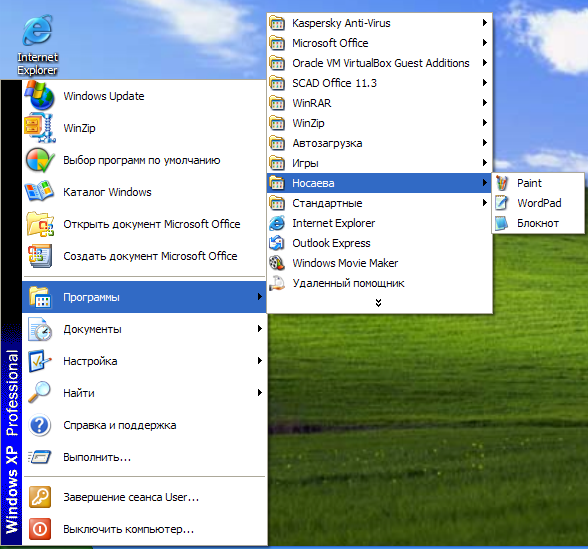Click the Создать документ Microsoft Office icon
Image resolution: width=588 pixels, height=549 pixels.
(x=40, y=256)
